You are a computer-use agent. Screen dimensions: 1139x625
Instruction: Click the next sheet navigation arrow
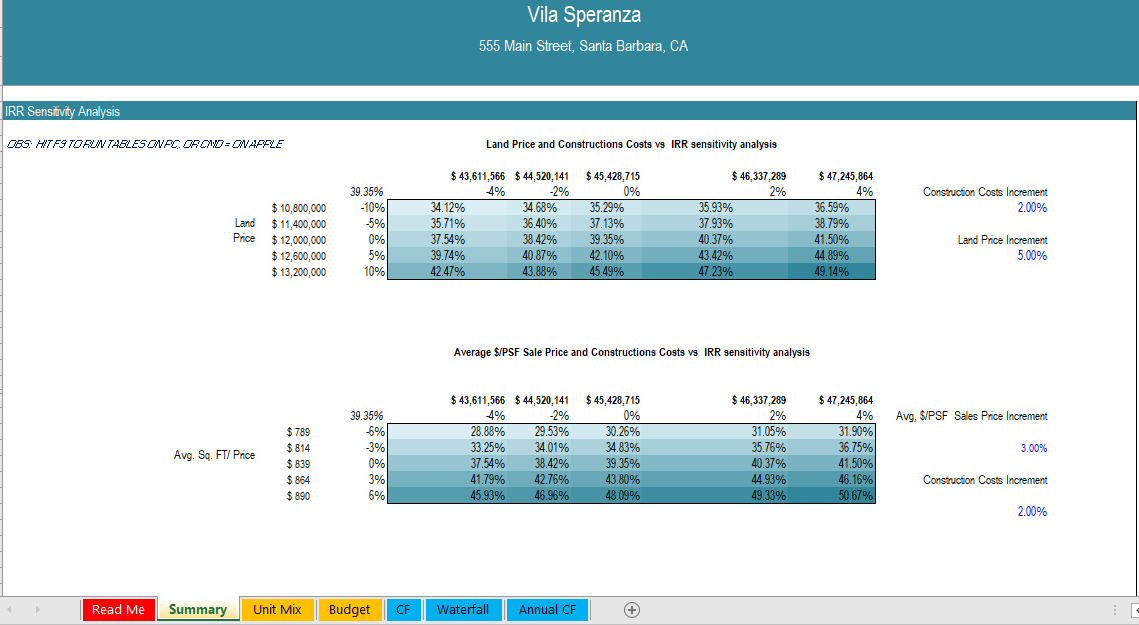click(38, 609)
